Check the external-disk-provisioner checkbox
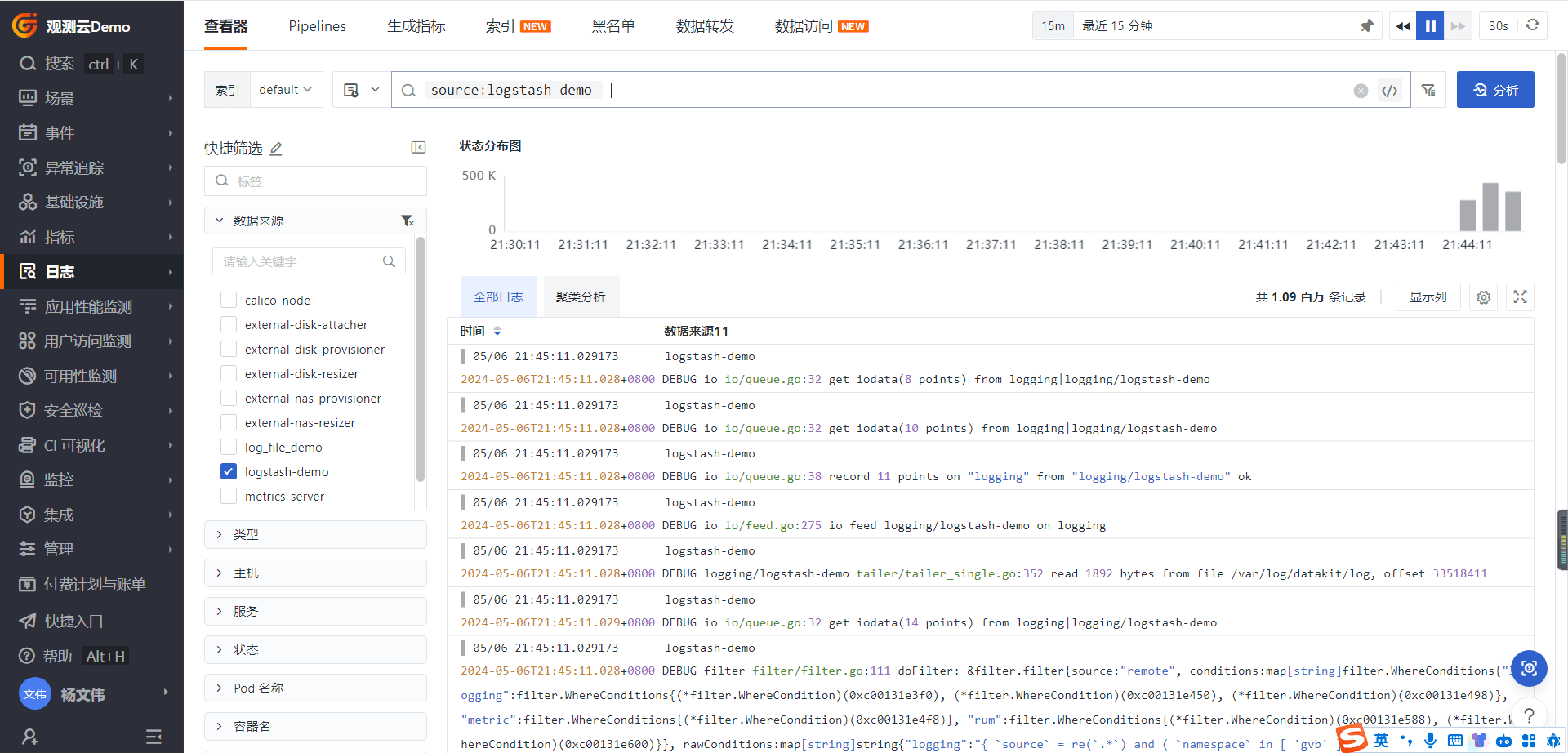 (x=229, y=349)
